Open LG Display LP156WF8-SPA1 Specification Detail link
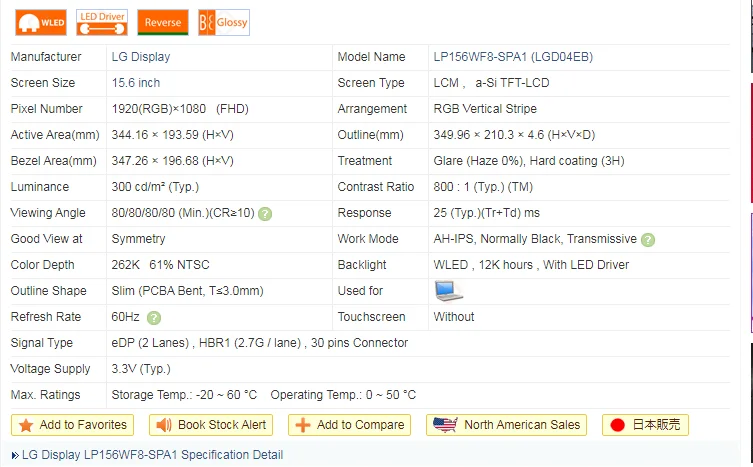 coord(152,455)
